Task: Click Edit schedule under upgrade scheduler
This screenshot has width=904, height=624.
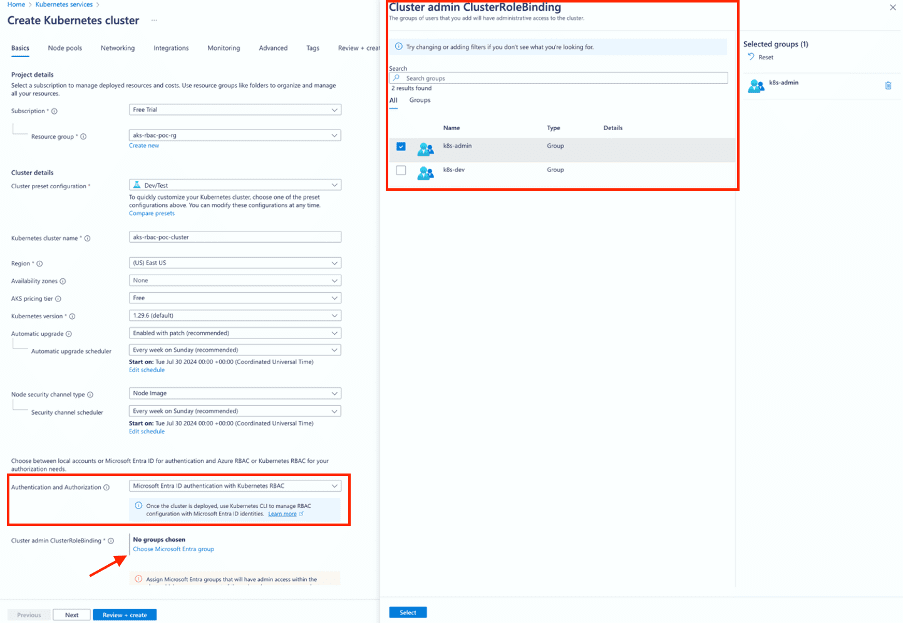Action: coord(146,370)
